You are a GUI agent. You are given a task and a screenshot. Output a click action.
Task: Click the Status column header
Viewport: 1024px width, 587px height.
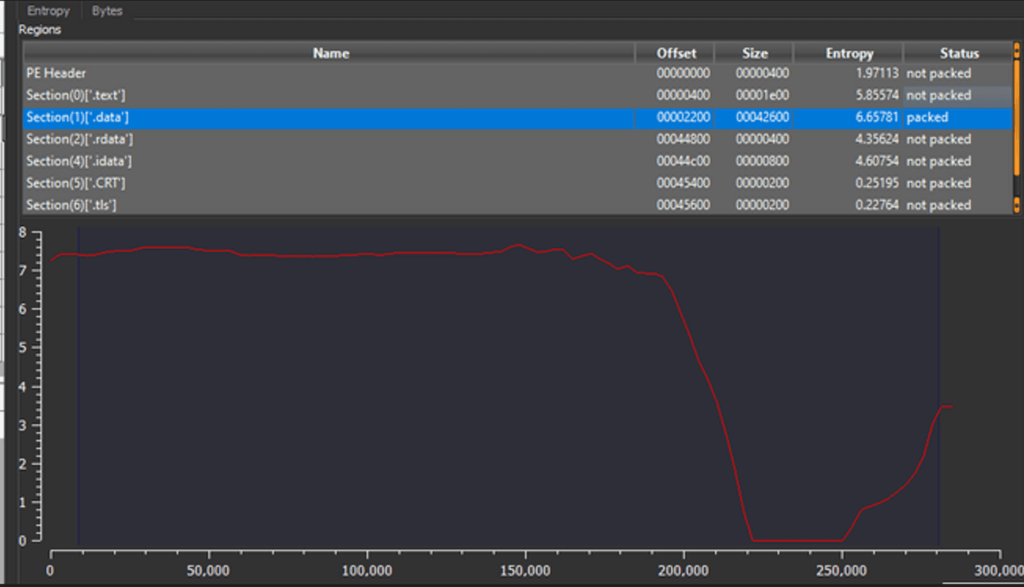959,53
